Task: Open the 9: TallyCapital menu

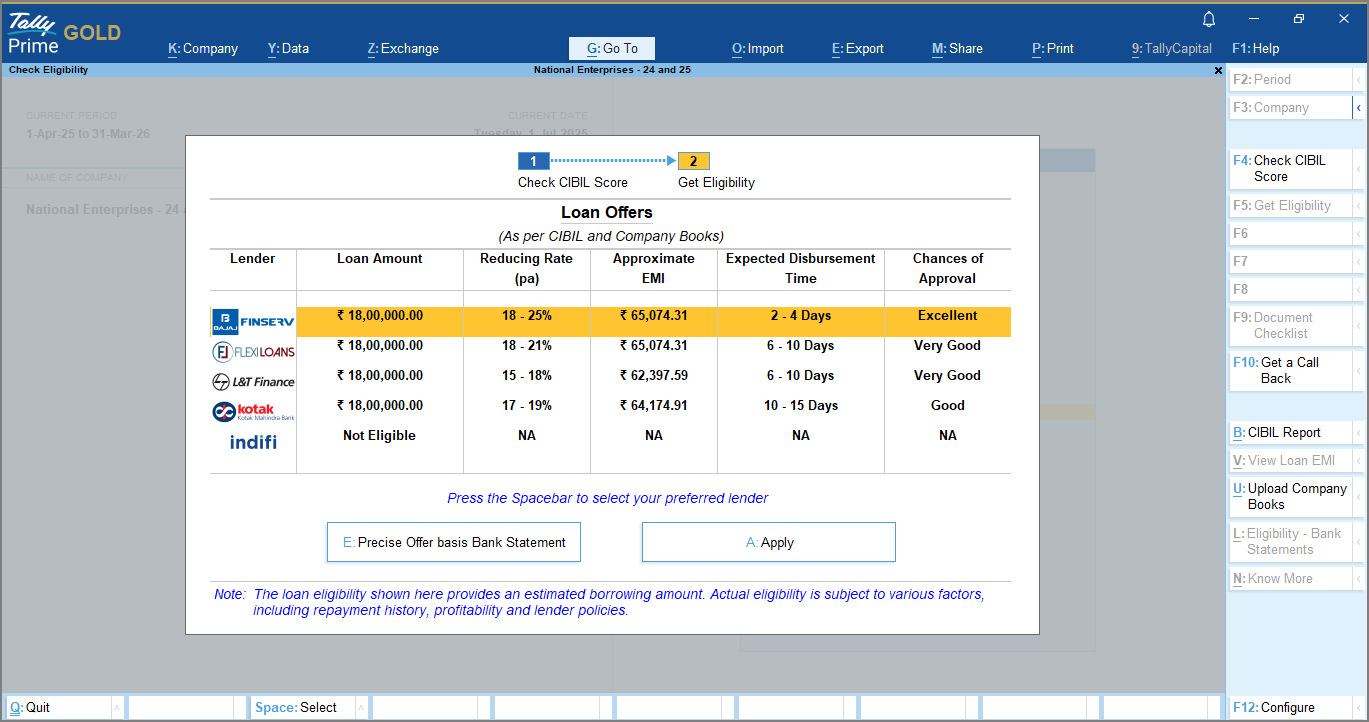Action: pyautogui.click(x=1172, y=48)
